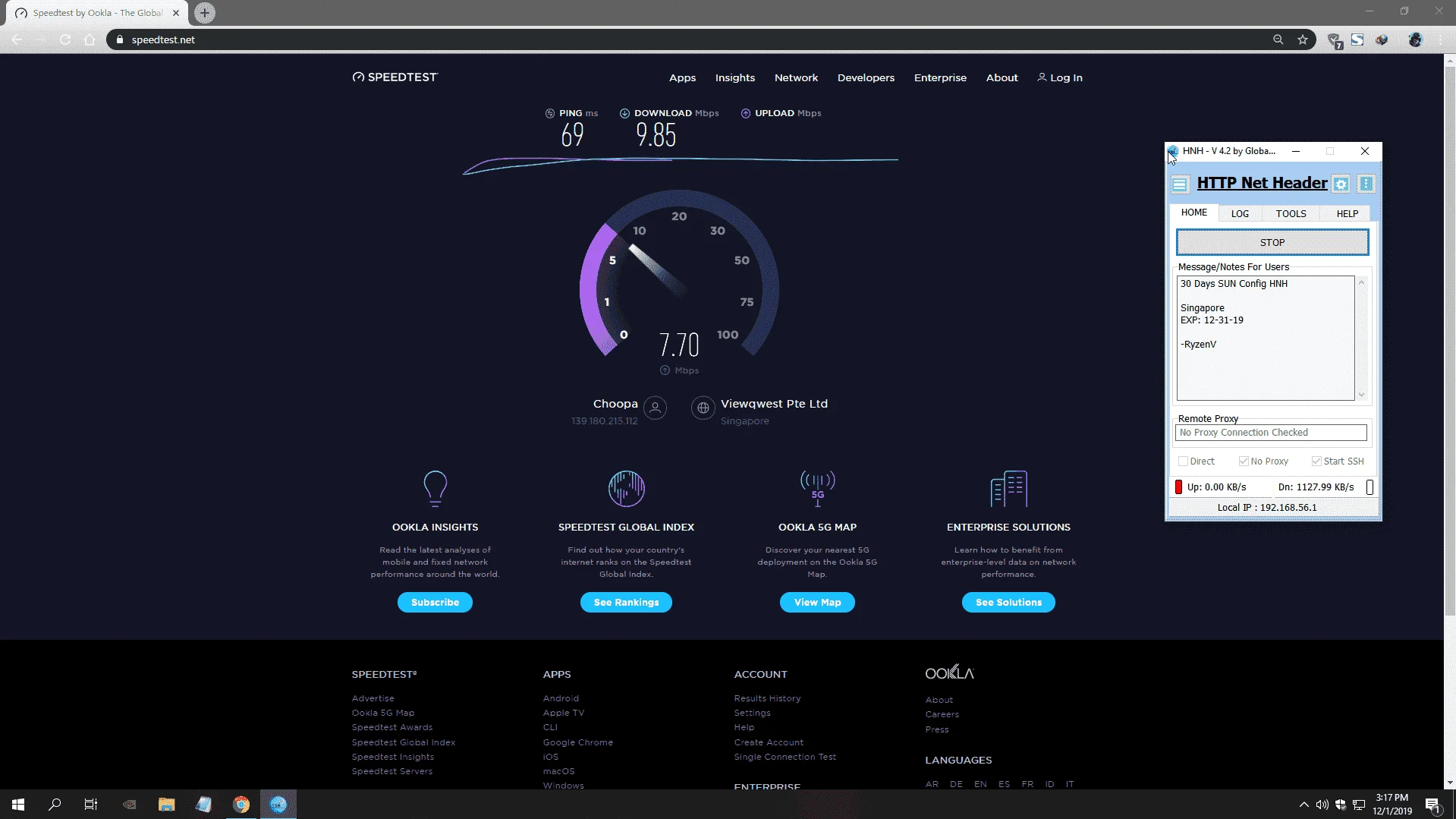Click the See Solutions button
Image resolution: width=1456 pixels, height=819 pixels.
click(1008, 603)
